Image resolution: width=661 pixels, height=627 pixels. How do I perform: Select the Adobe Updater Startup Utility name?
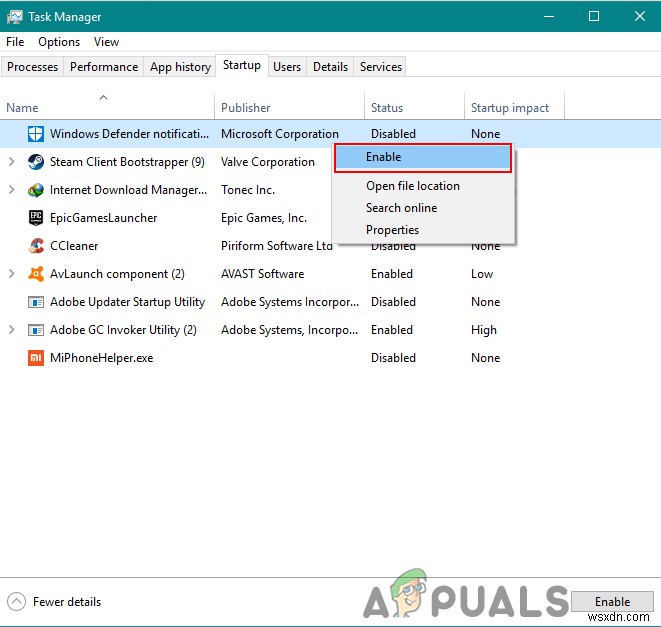click(x=127, y=302)
